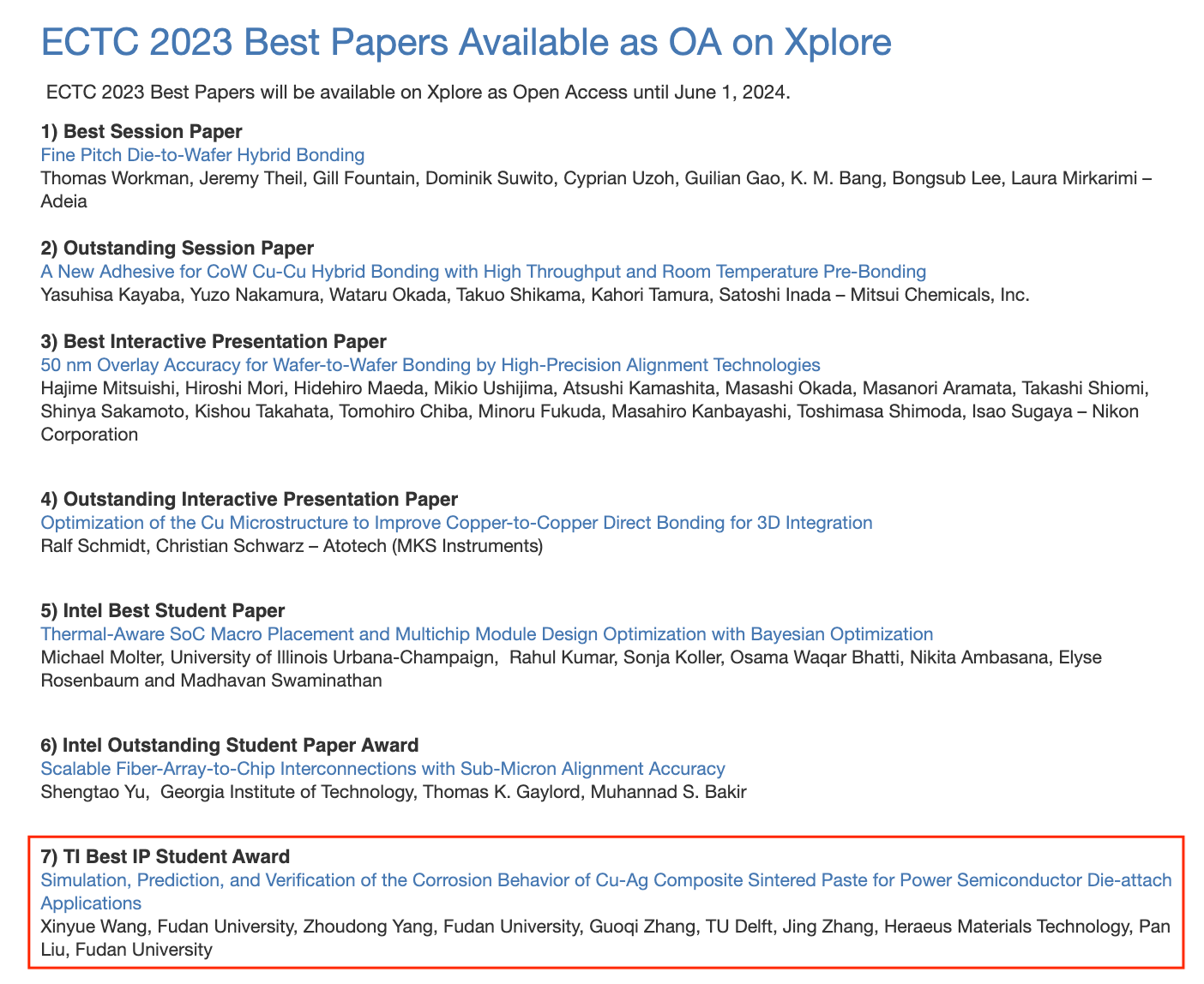1204x984 pixels.
Task: Click the Open Access until June 1 notice
Action: point(418,93)
